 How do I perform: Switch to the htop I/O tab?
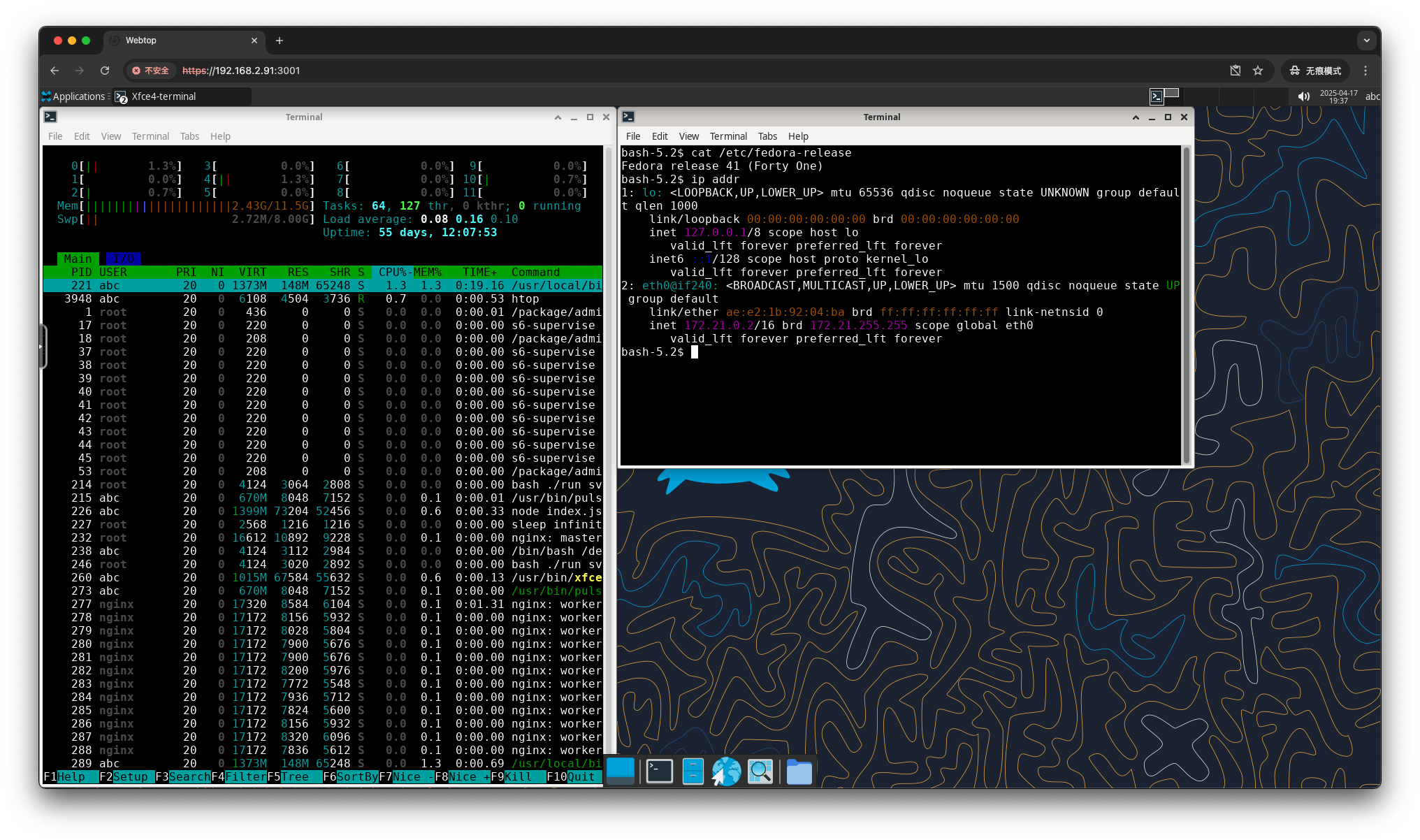pos(123,259)
